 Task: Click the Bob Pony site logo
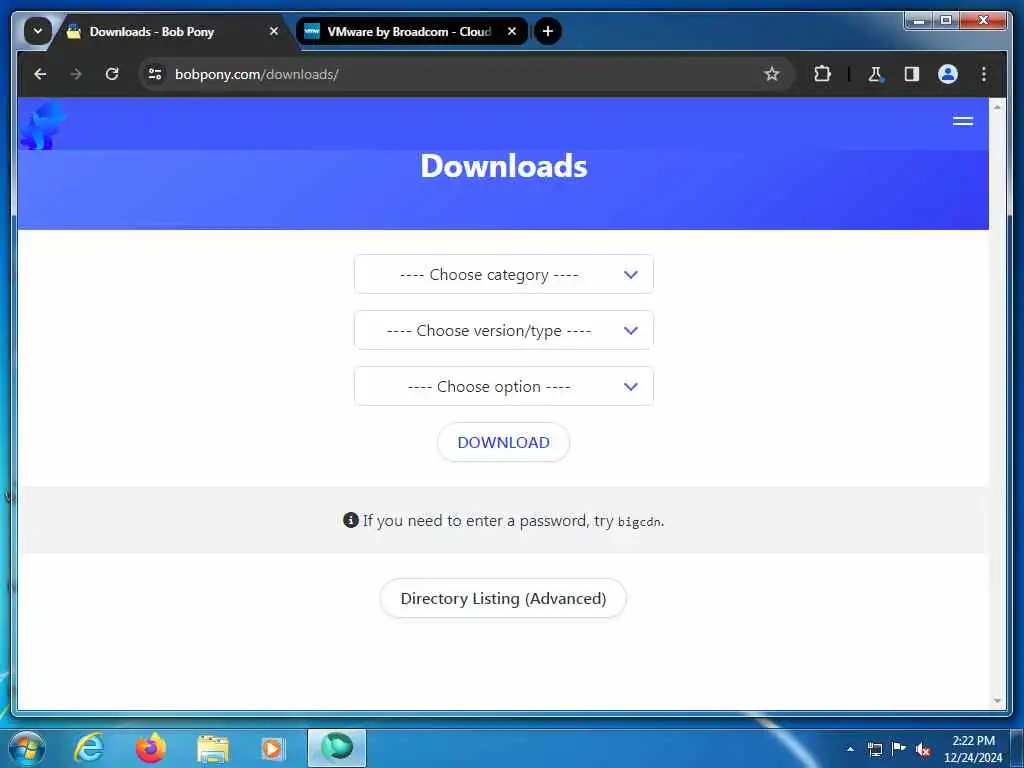[x=43, y=125]
